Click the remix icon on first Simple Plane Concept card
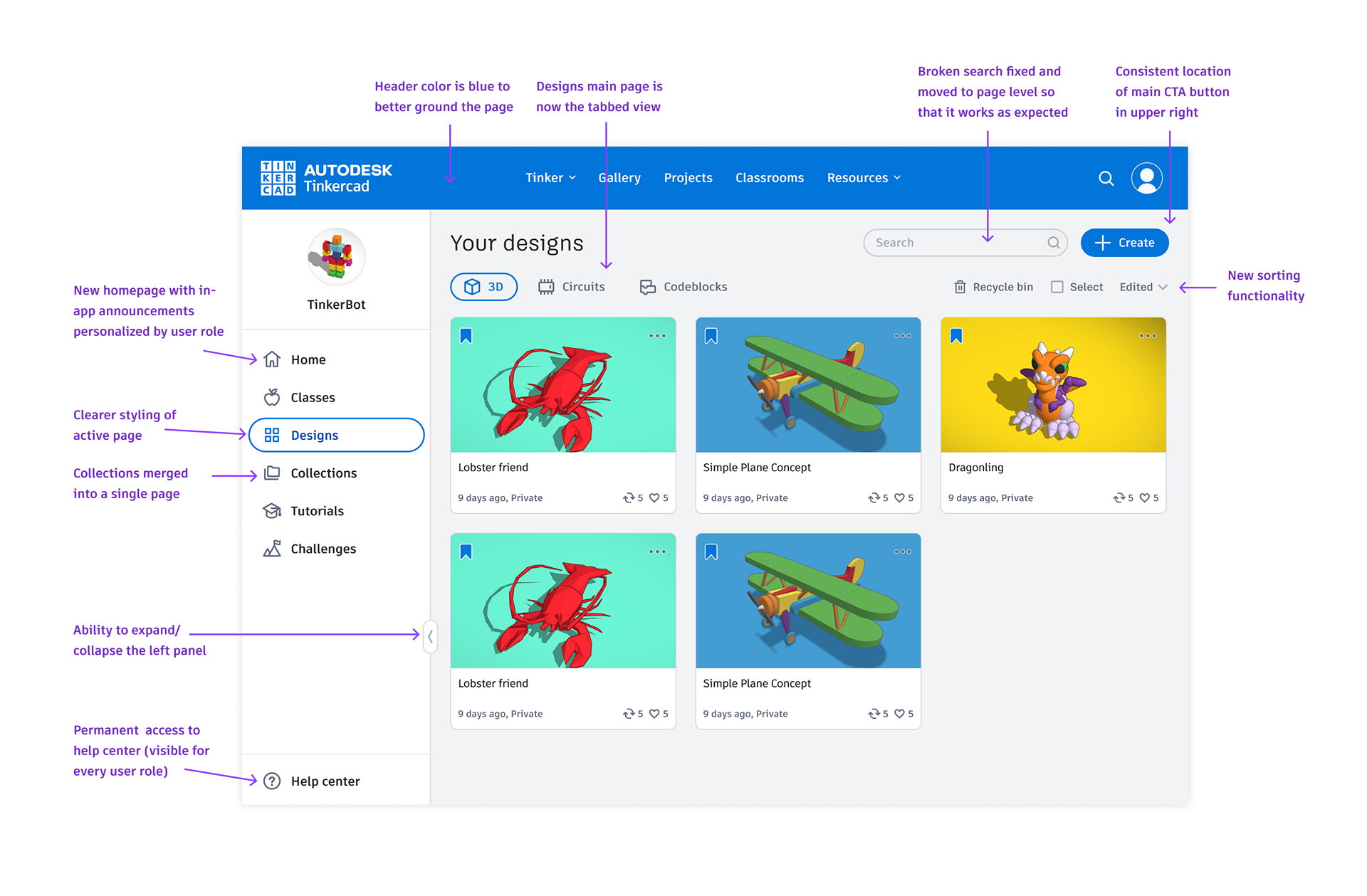The image size is (1367, 896). (874, 498)
